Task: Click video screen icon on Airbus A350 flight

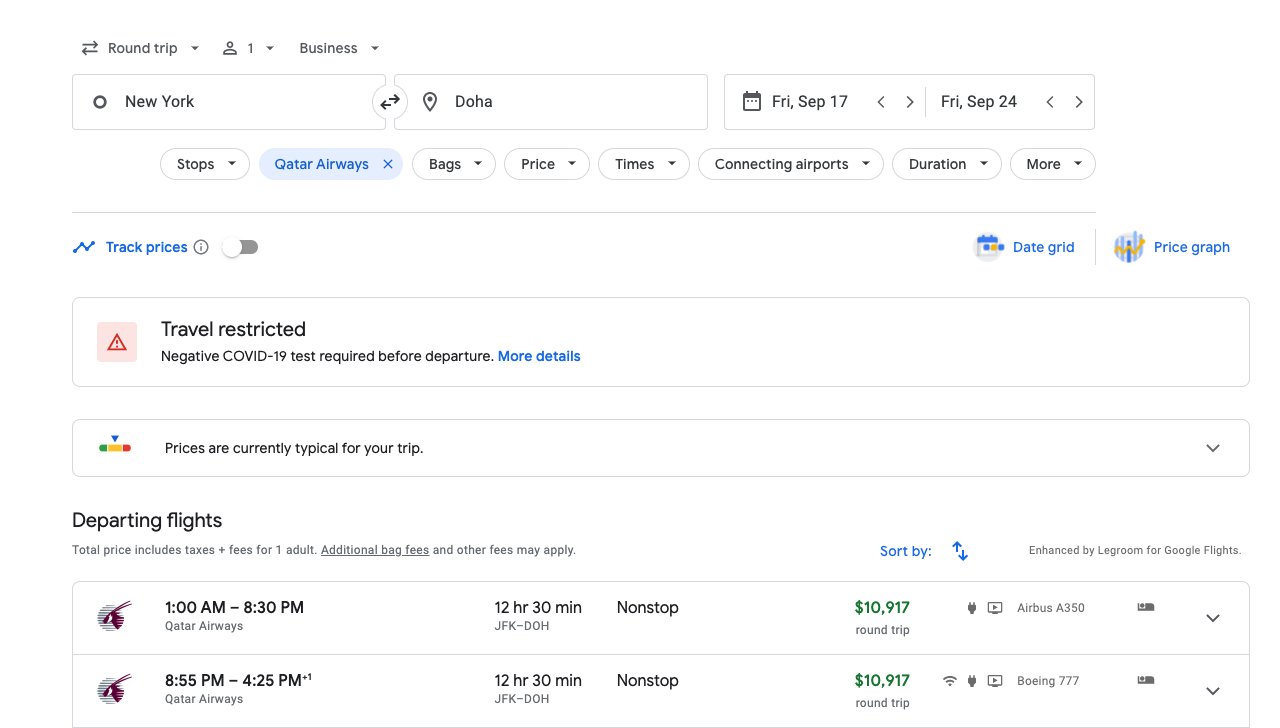Action: point(995,608)
